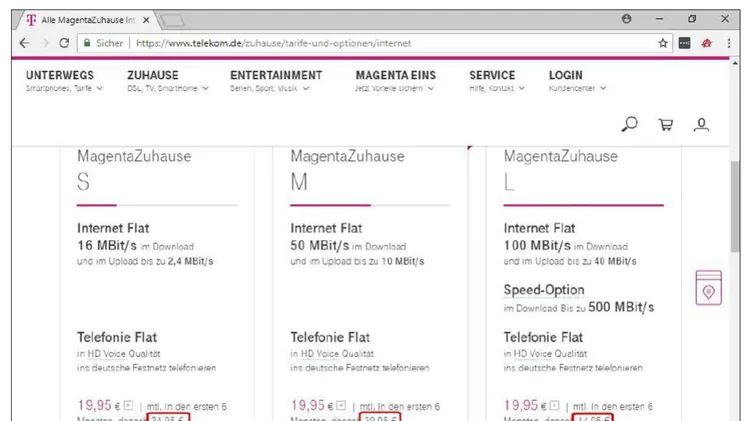
Task: Click the customer account person icon
Action: coord(701,125)
